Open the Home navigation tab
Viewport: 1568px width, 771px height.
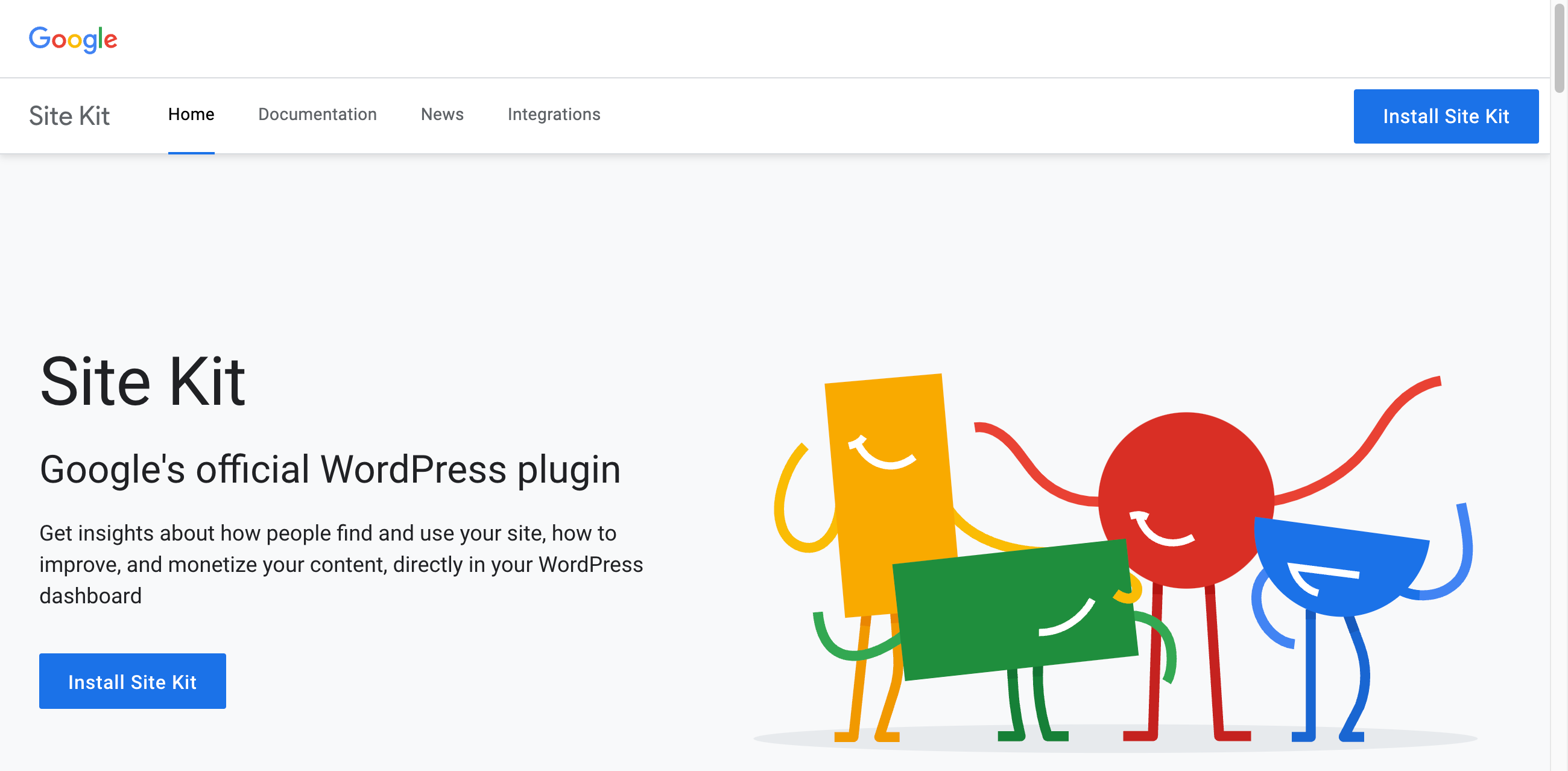[x=191, y=115]
